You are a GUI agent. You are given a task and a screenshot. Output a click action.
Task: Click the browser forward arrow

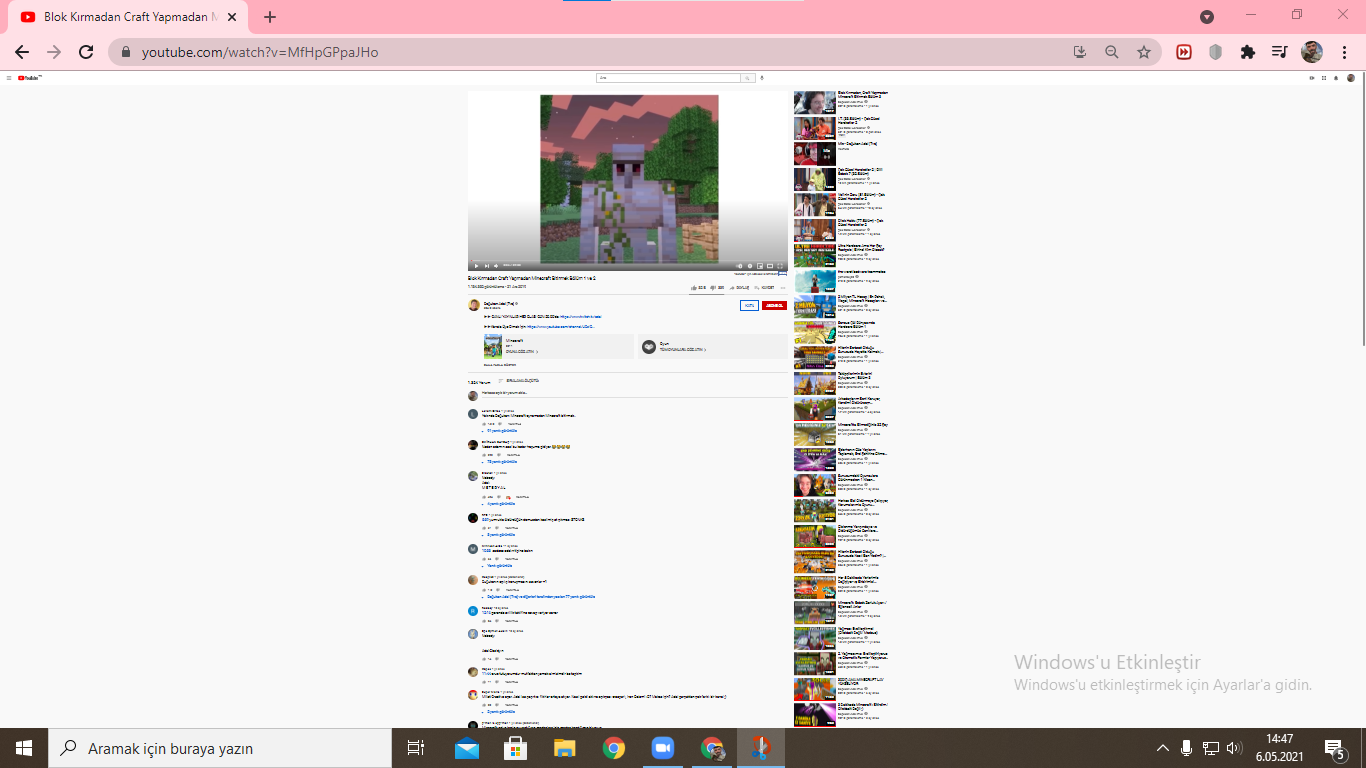point(54,52)
